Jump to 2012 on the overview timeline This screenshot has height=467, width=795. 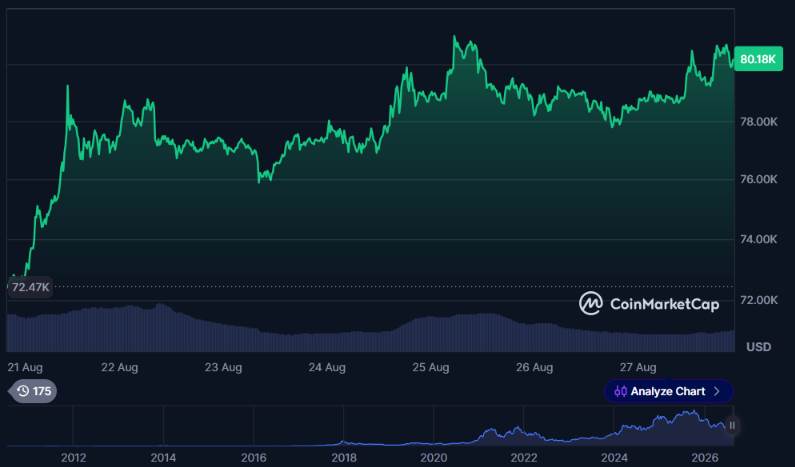click(73, 458)
